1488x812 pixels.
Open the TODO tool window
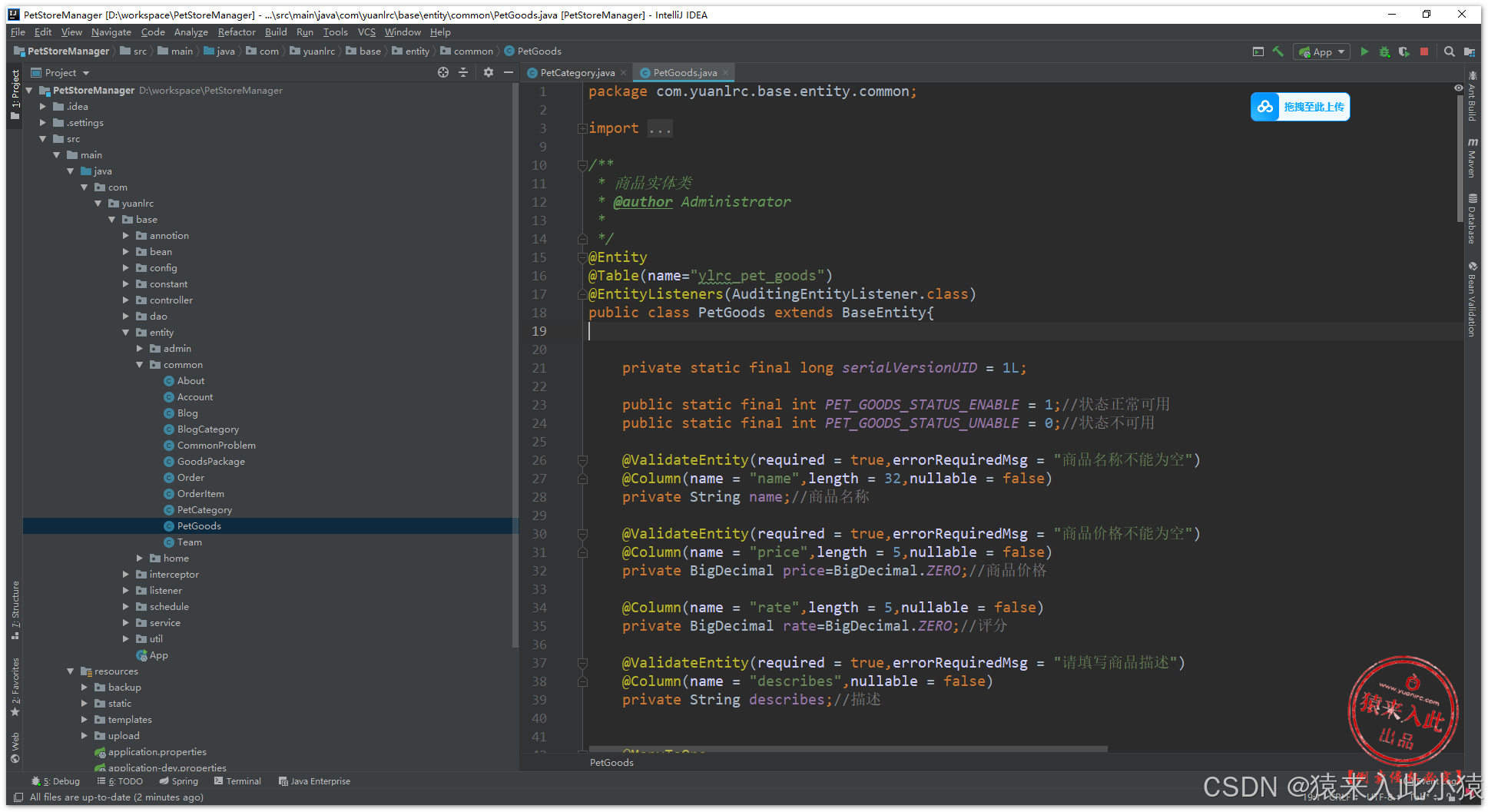click(x=120, y=781)
